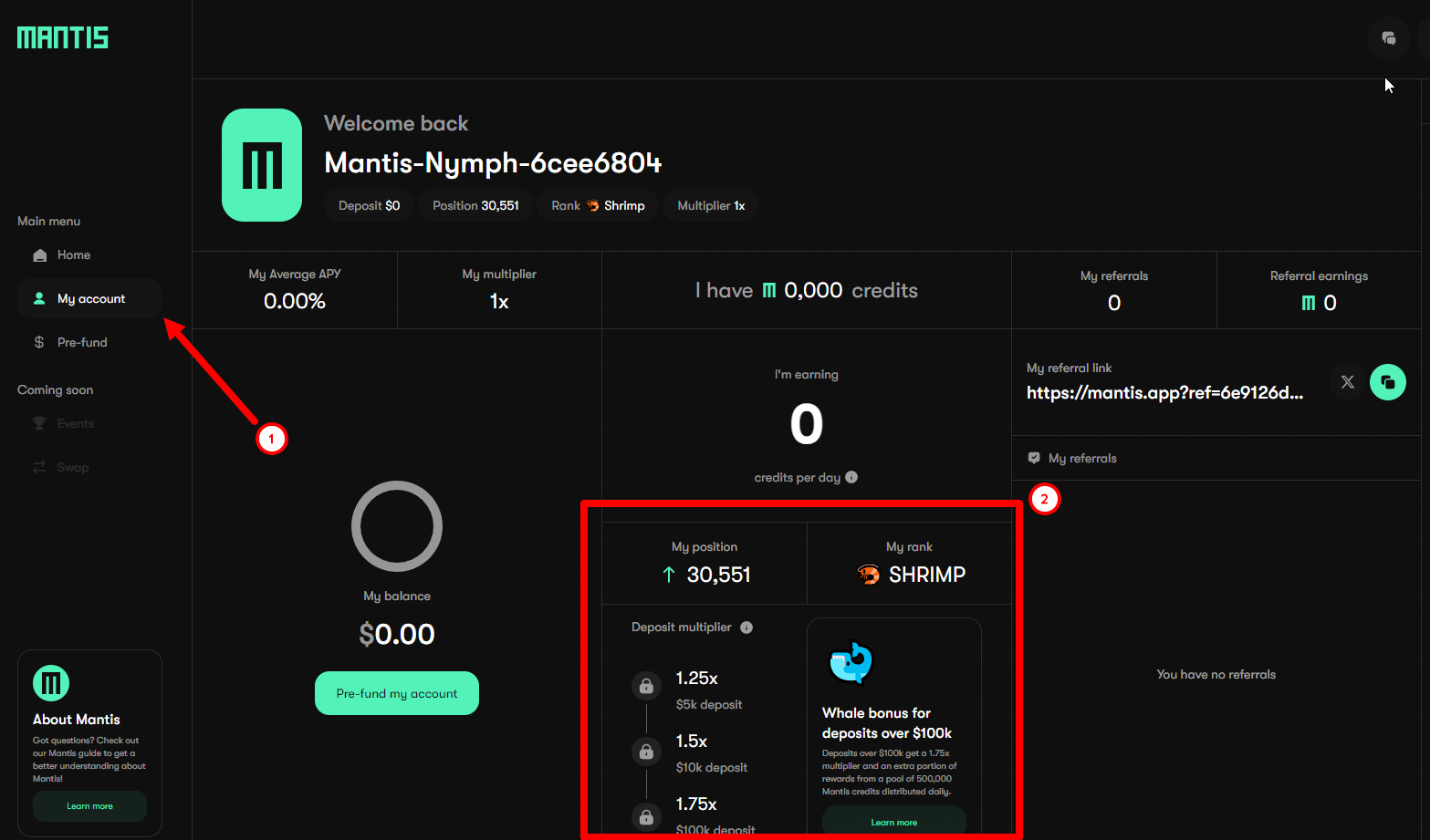This screenshot has width=1430, height=840.
Task: Click the Swap arrows icon
Action: click(x=39, y=467)
